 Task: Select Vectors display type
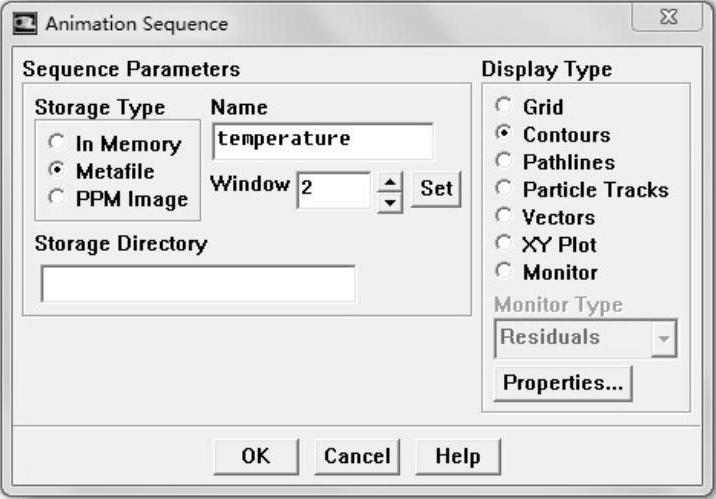[505, 217]
